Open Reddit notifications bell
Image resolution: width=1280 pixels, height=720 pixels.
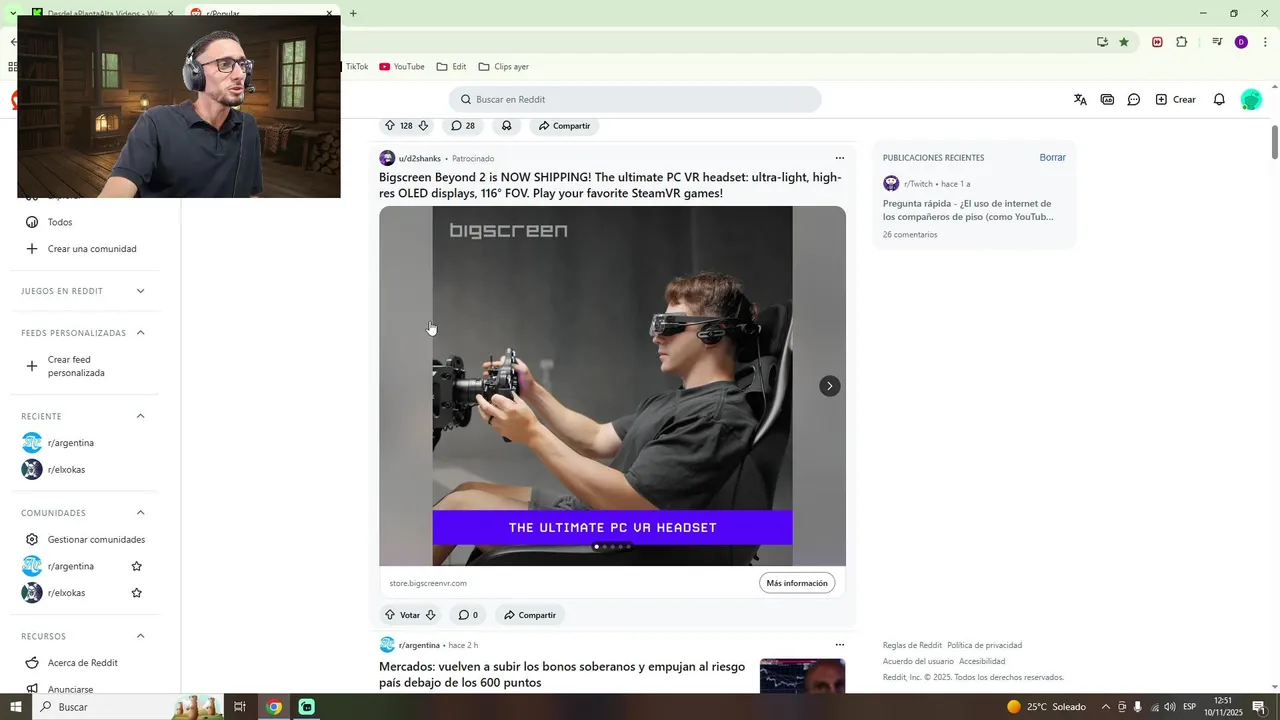[1219, 100]
